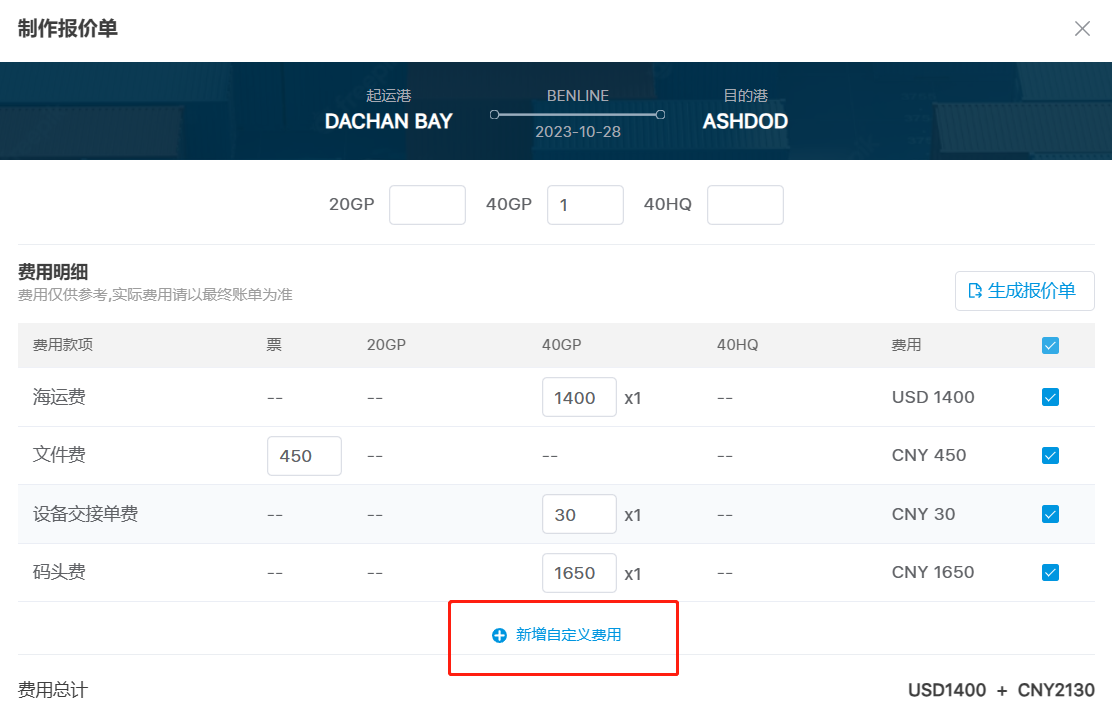Click the 2023-10-28 sailing date
Image resolution: width=1112 pixels, height=720 pixels.
577,132
